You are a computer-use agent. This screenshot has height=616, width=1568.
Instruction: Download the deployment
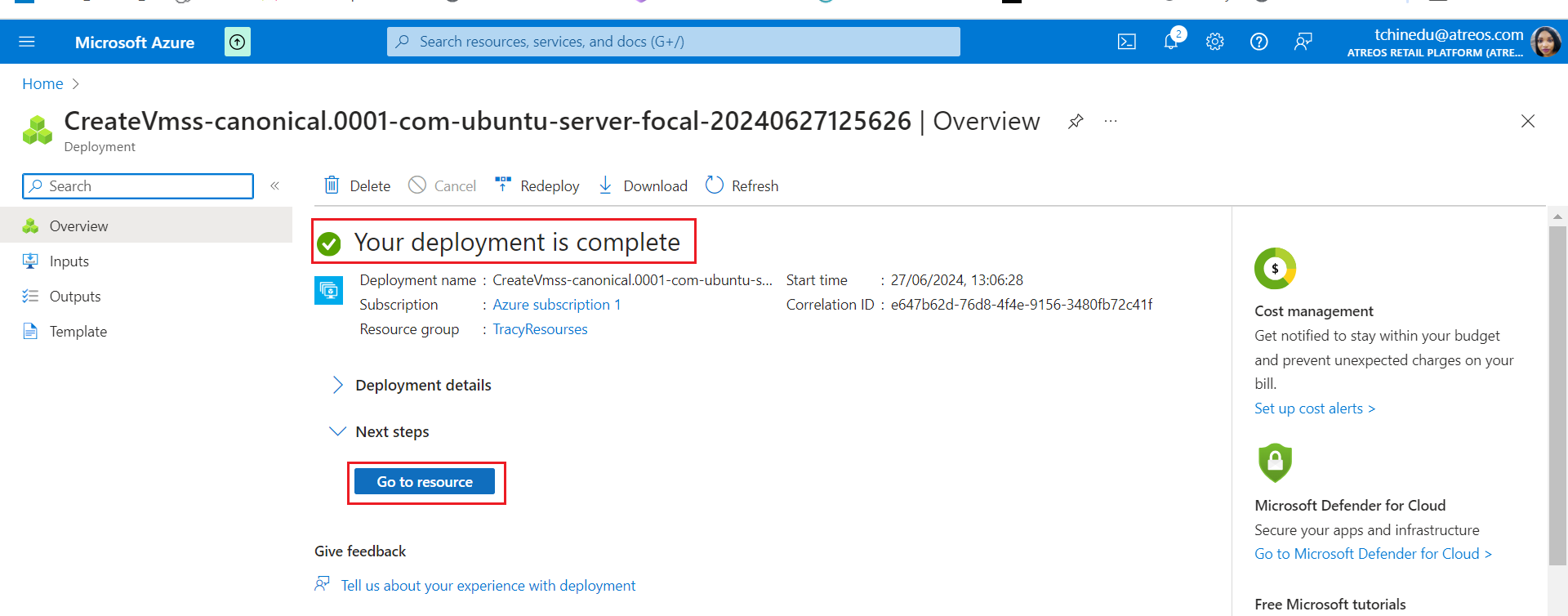coord(643,185)
